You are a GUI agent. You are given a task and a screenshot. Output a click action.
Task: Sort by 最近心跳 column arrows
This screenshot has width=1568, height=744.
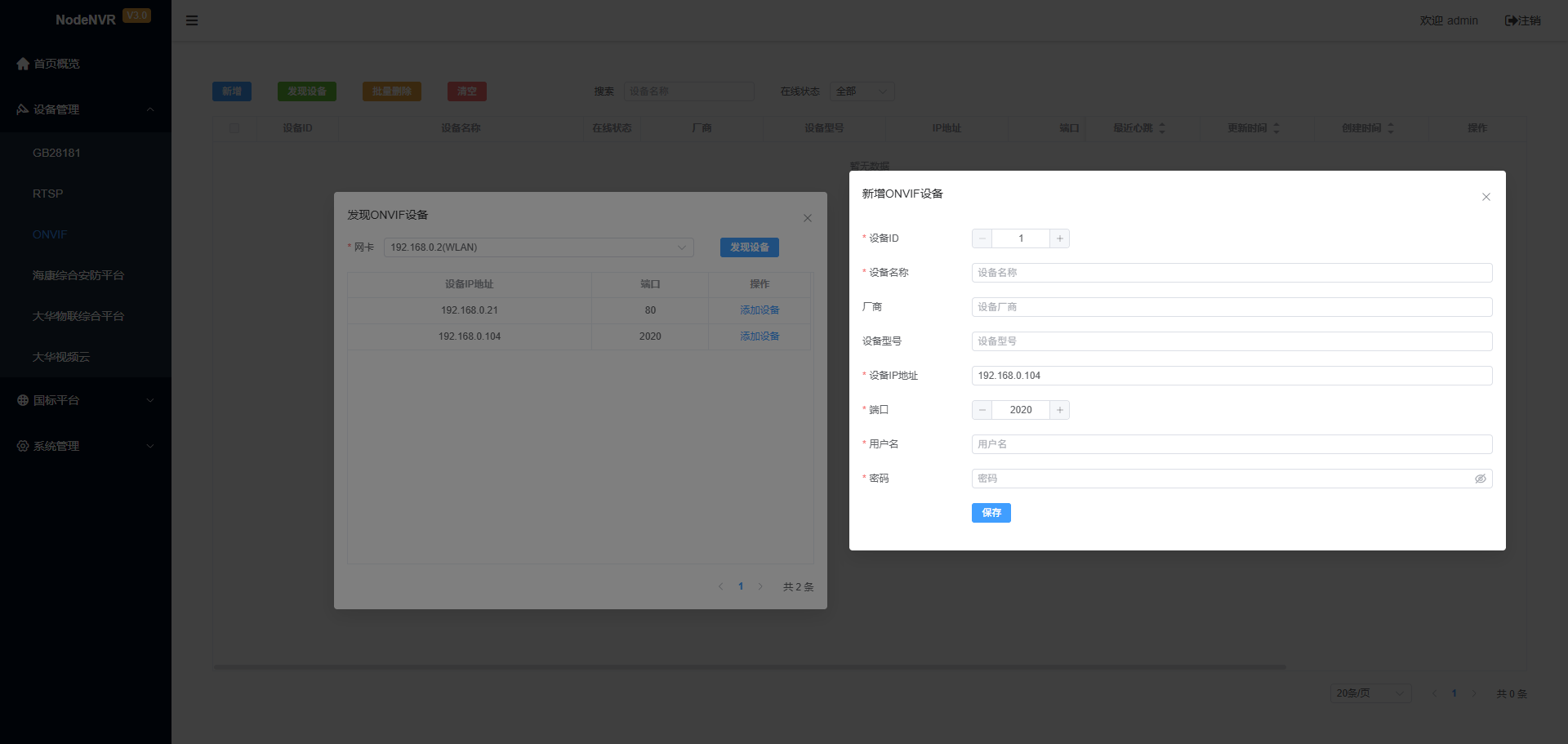point(1162,128)
